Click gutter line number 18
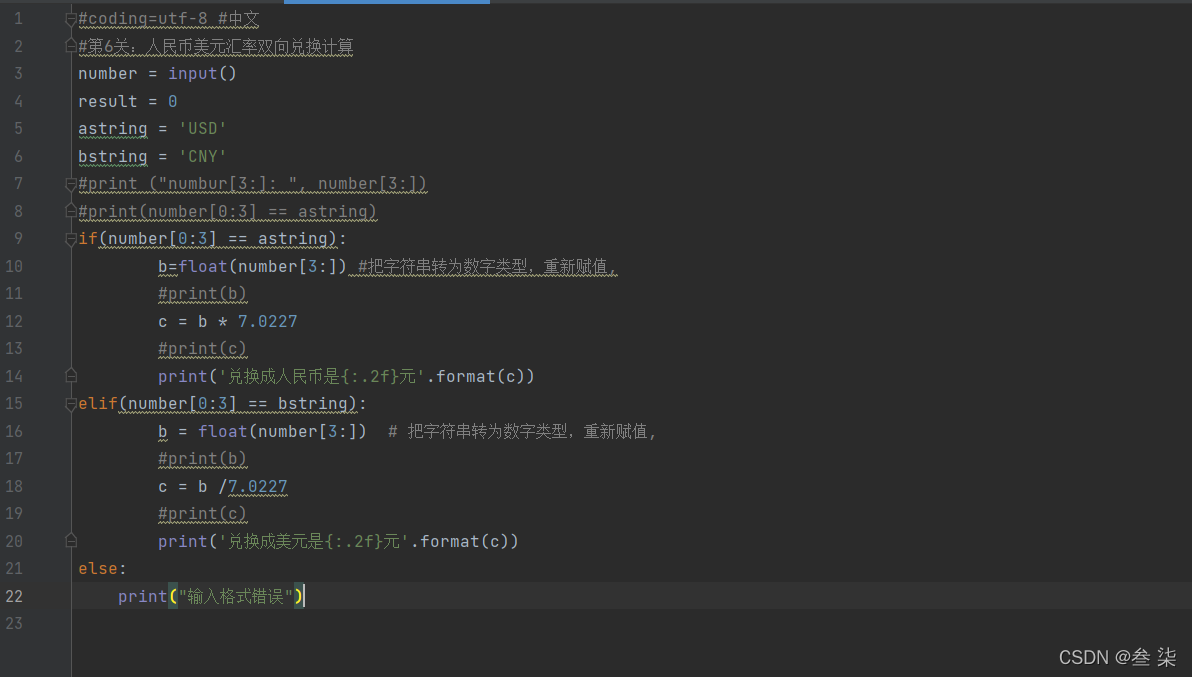 pos(14,486)
